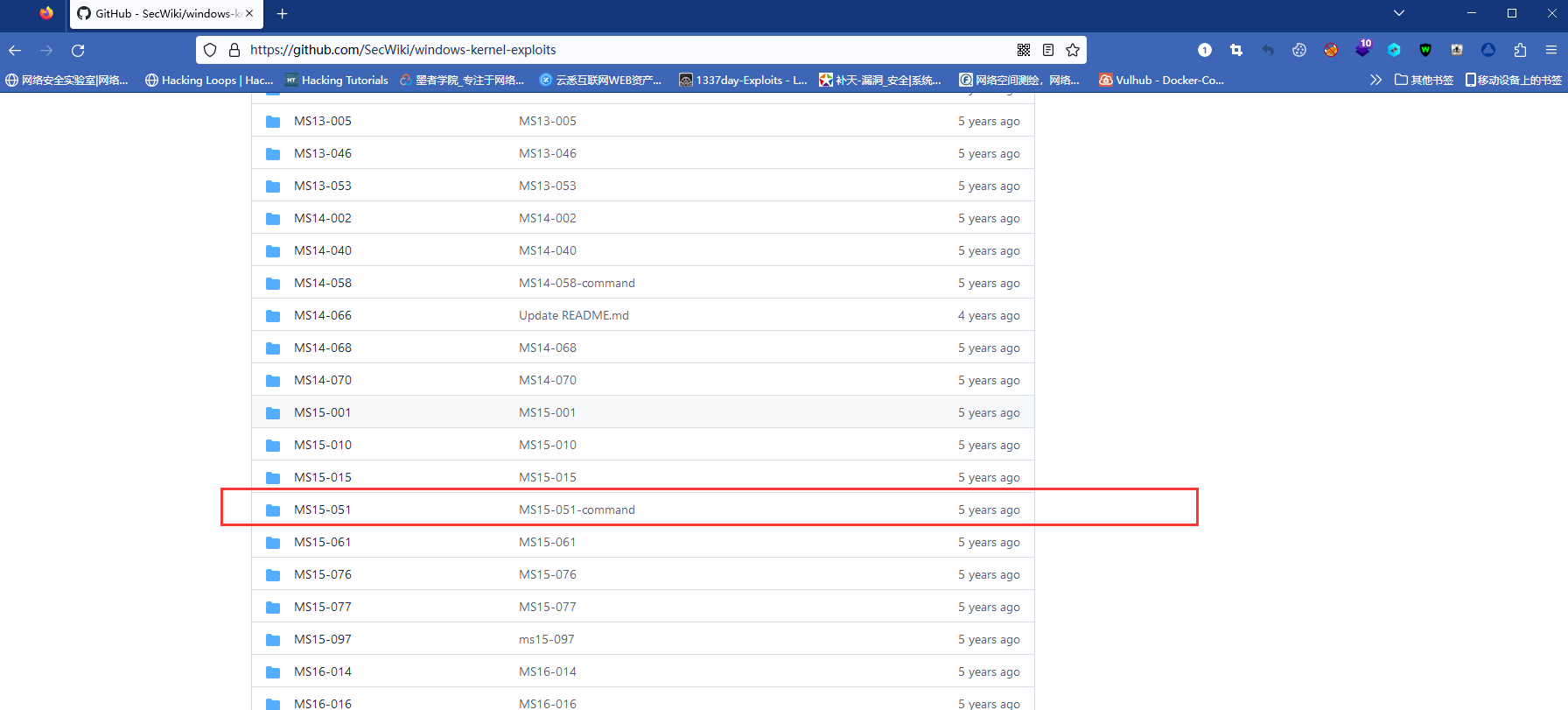Open the extension icon showing number 1

click(1205, 50)
